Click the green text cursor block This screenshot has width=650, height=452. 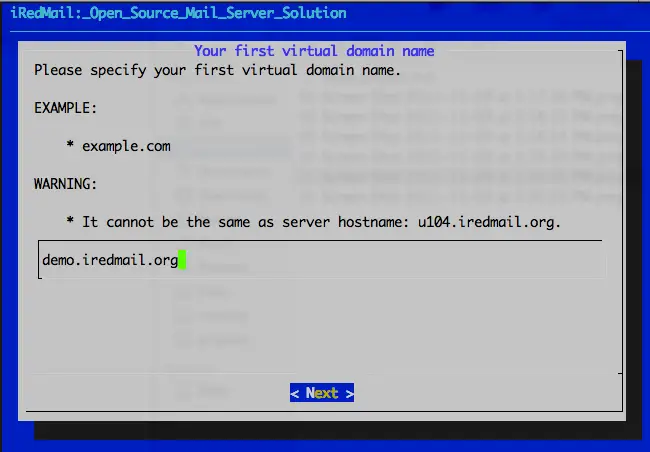click(x=183, y=260)
